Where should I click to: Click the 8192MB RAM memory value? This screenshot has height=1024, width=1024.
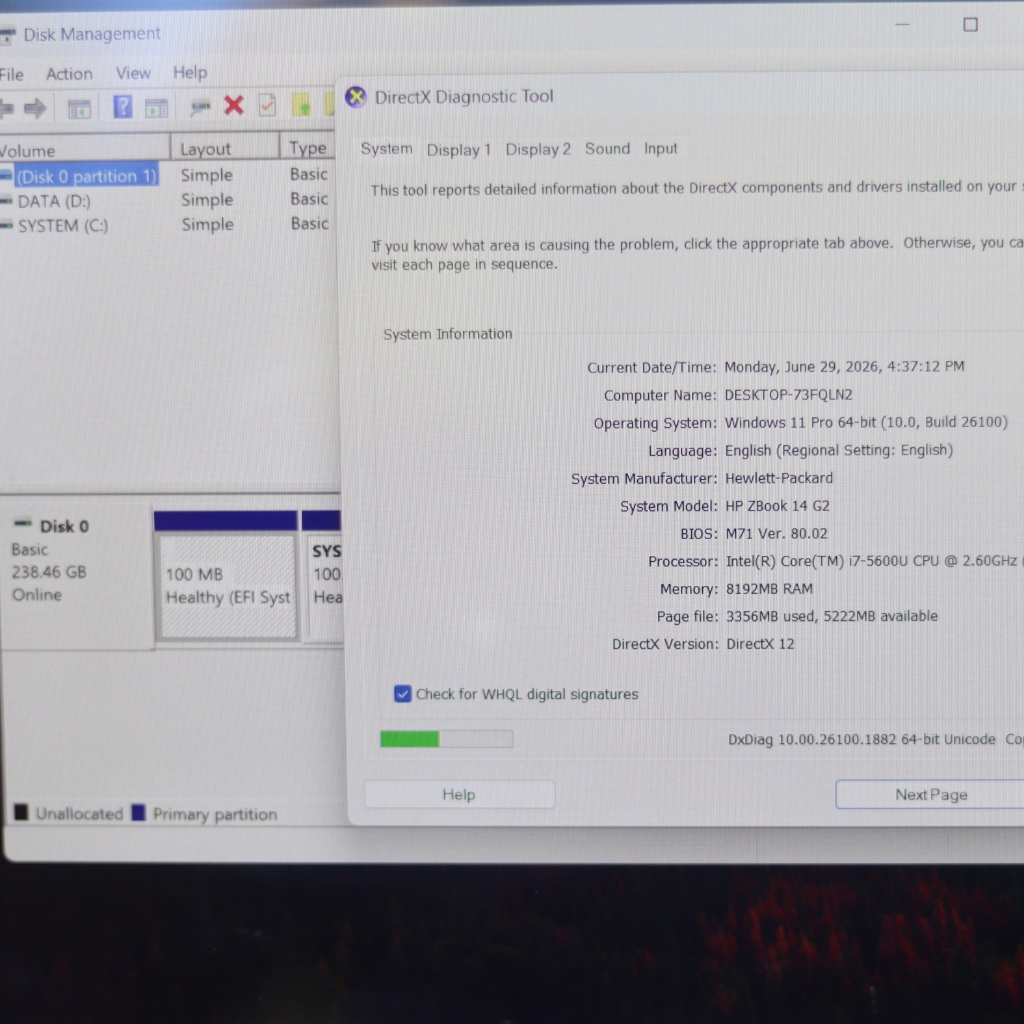click(769, 588)
